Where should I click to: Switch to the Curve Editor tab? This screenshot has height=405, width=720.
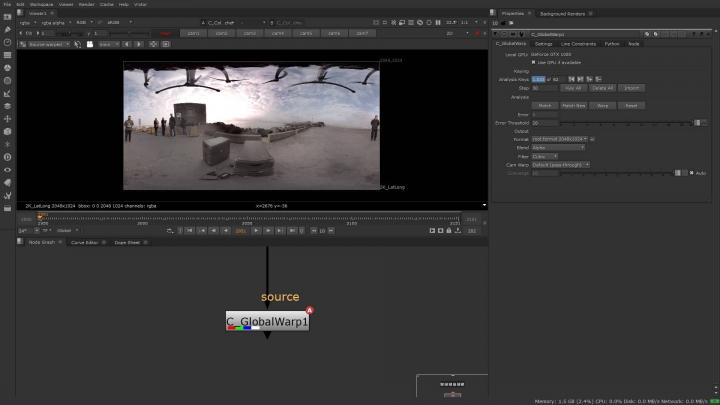(x=84, y=242)
